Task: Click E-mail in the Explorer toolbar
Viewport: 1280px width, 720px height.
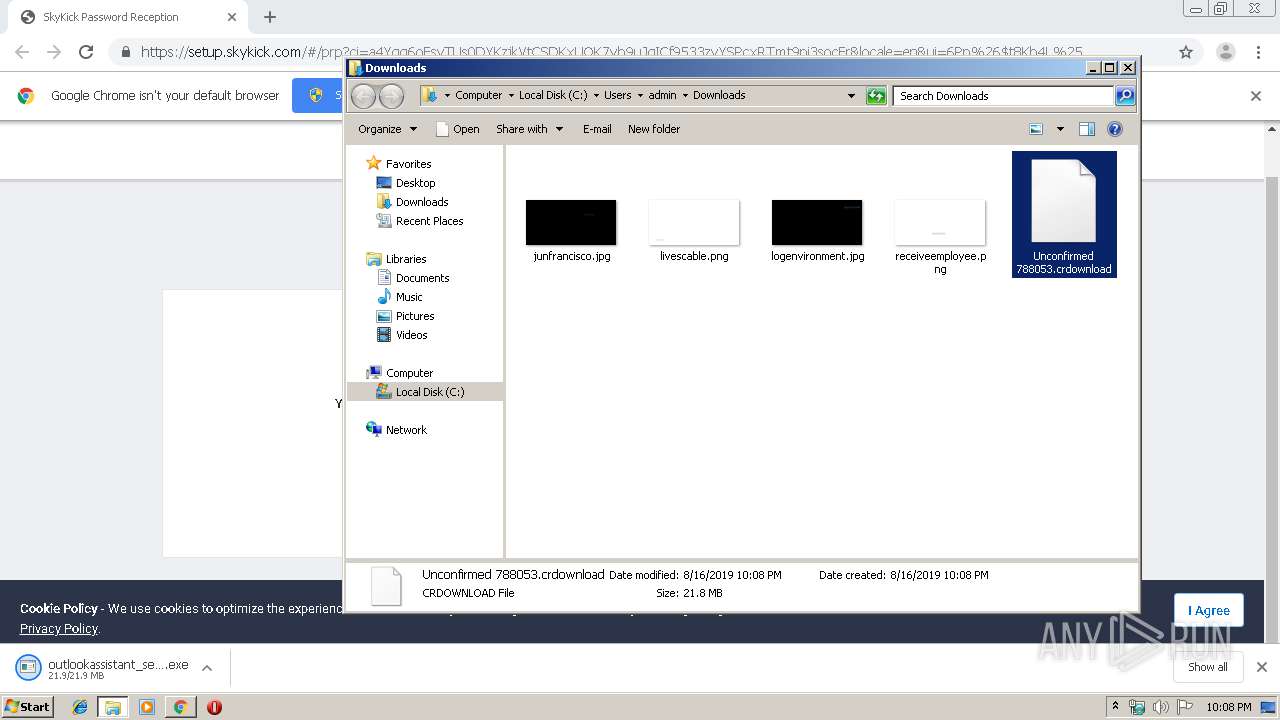Action: pos(597,129)
